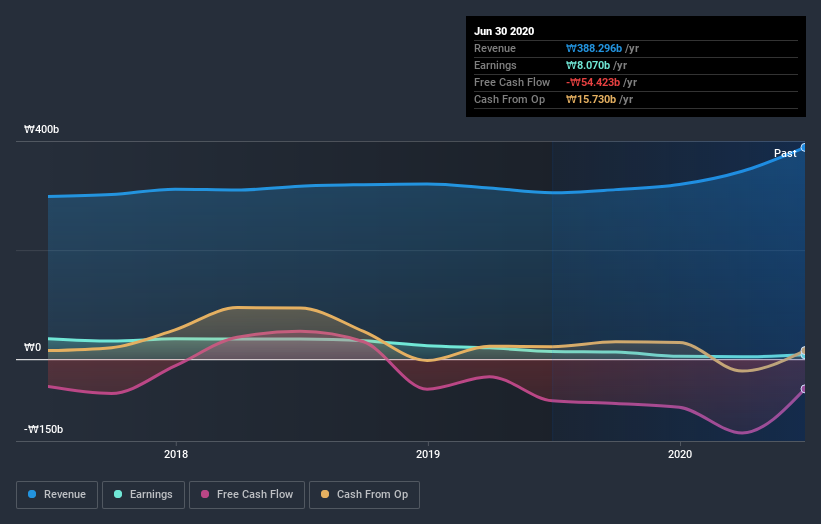Click the Free Cash Flow endpoint marker
821x524 pixels.
[x=804, y=389]
